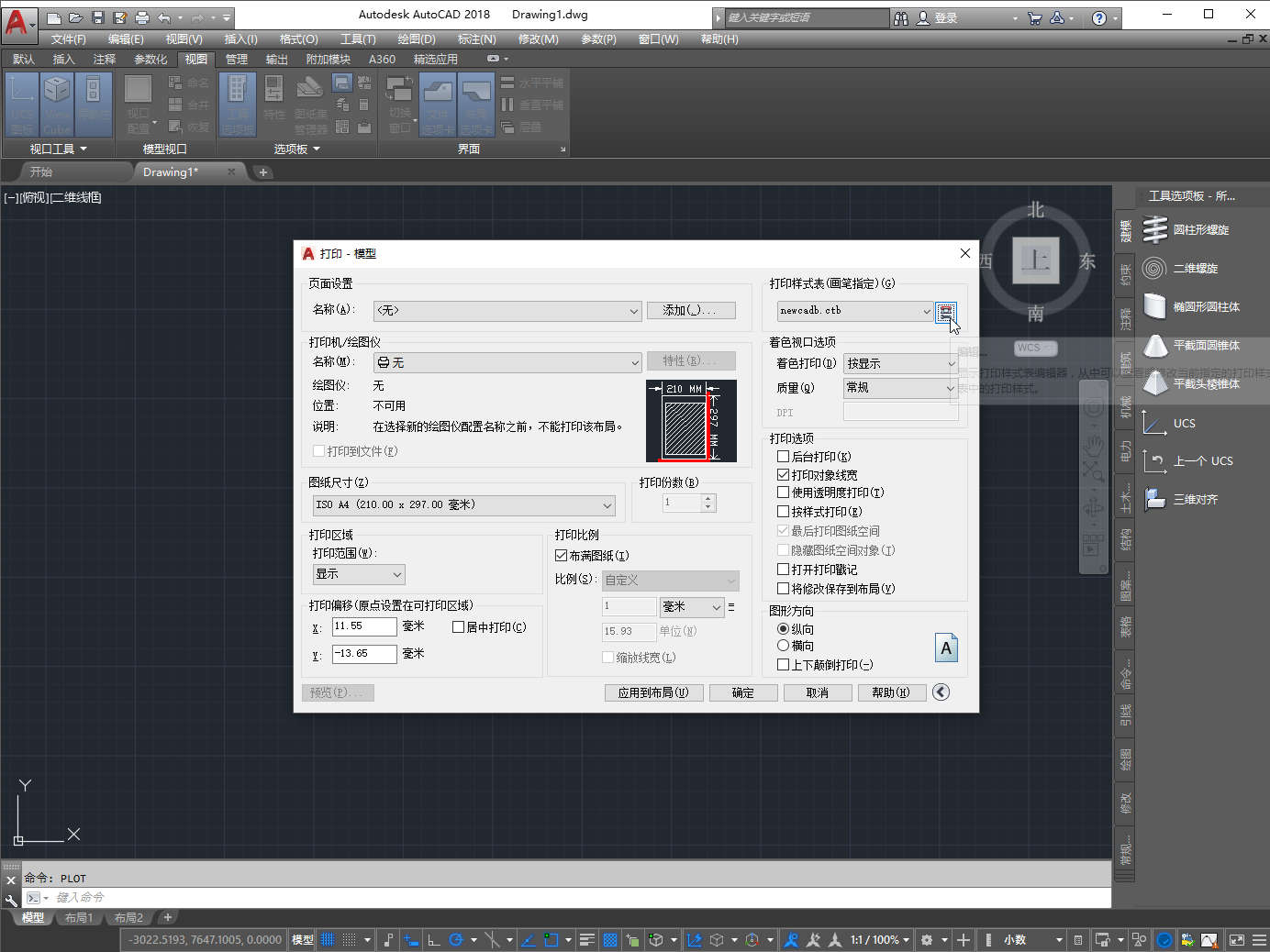Expand the 视口工具 panel dropdown
The width and height of the screenshot is (1270, 952).
coord(58,149)
